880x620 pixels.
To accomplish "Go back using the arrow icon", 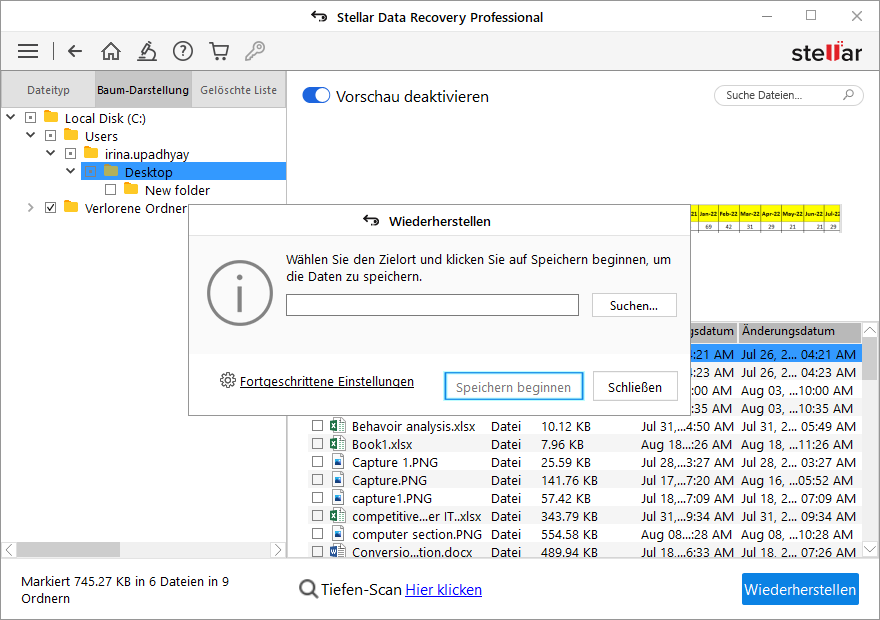I will (x=75, y=52).
